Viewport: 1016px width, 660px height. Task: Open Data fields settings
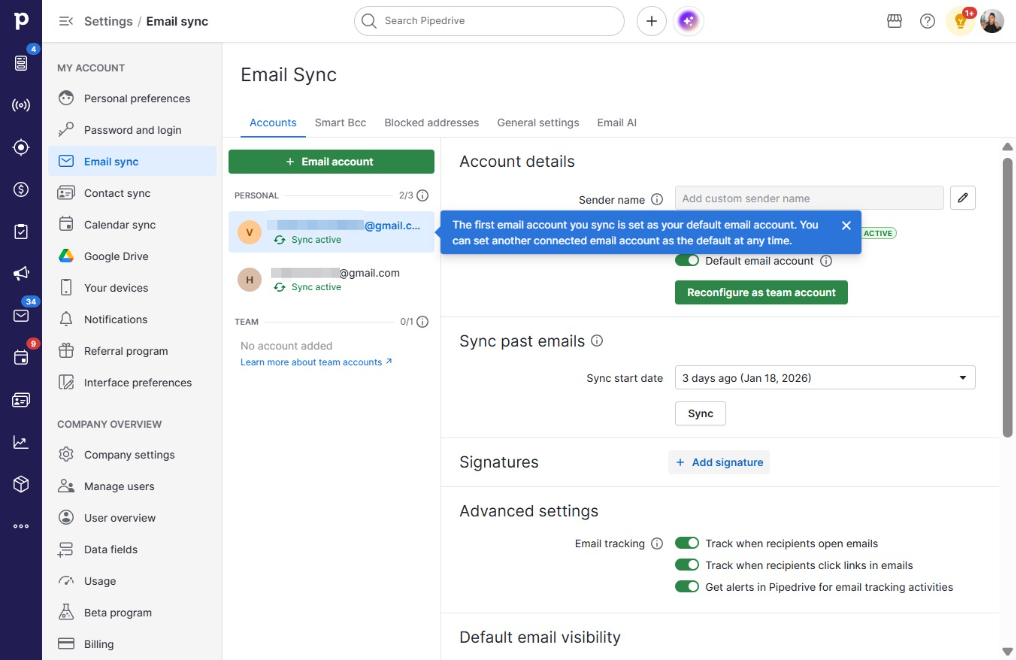tap(132, 550)
